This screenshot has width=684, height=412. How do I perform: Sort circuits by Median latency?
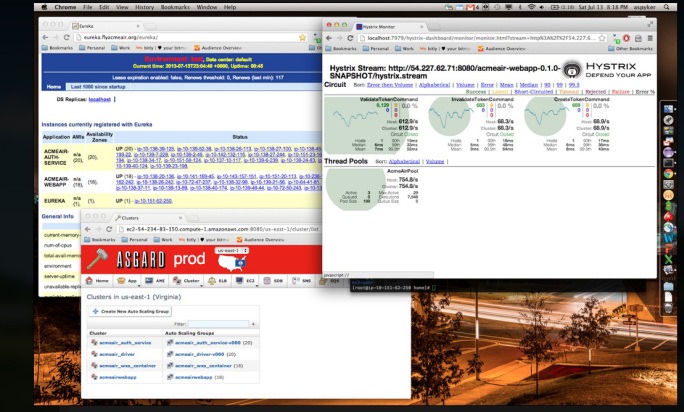(x=528, y=85)
